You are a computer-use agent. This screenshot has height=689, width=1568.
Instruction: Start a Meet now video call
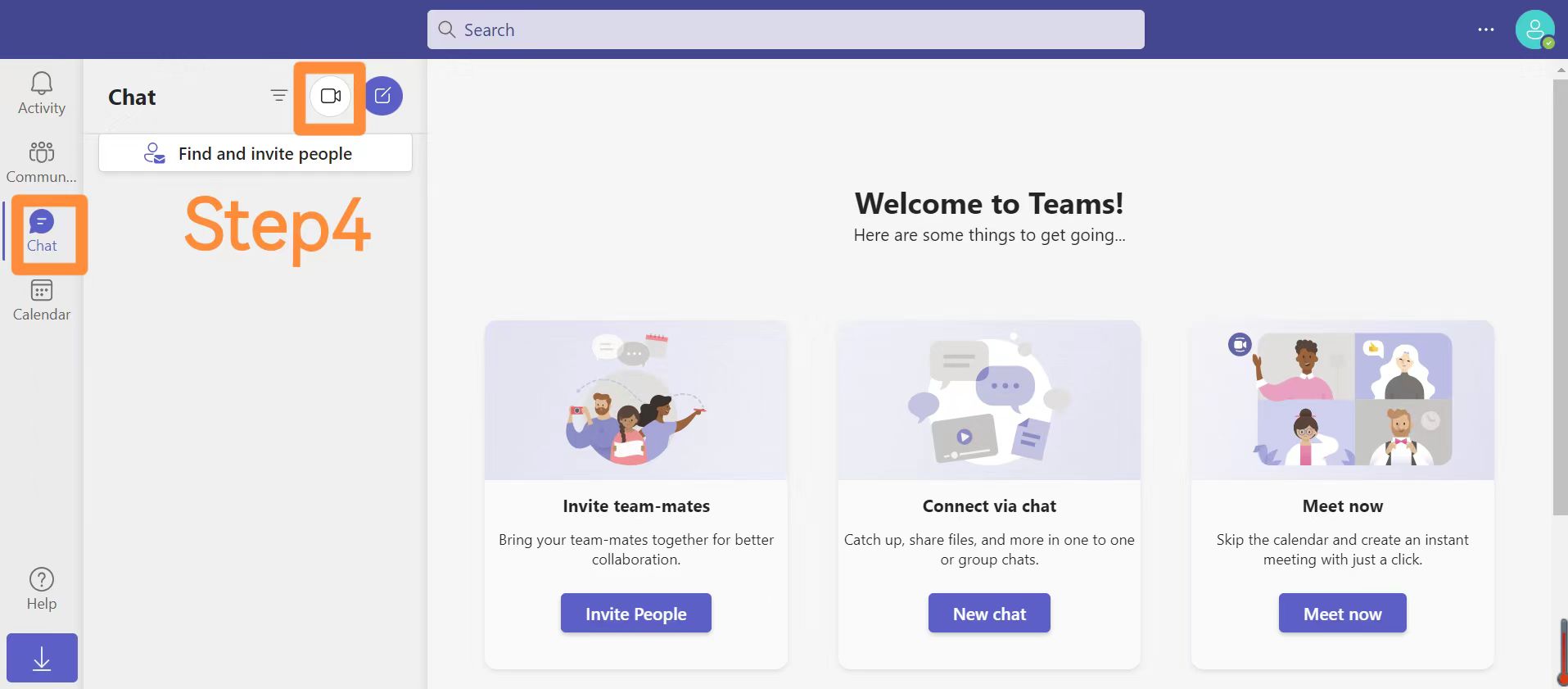[x=331, y=96]
